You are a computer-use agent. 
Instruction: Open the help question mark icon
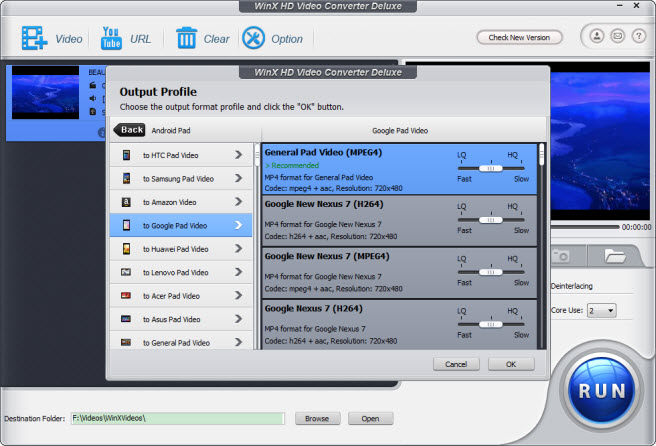638,36
